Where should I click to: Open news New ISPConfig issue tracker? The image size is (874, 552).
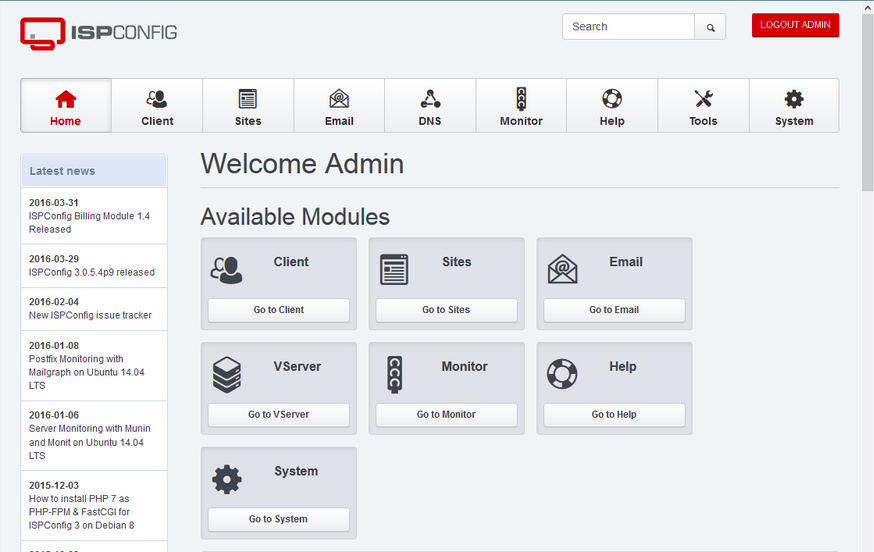90,315
